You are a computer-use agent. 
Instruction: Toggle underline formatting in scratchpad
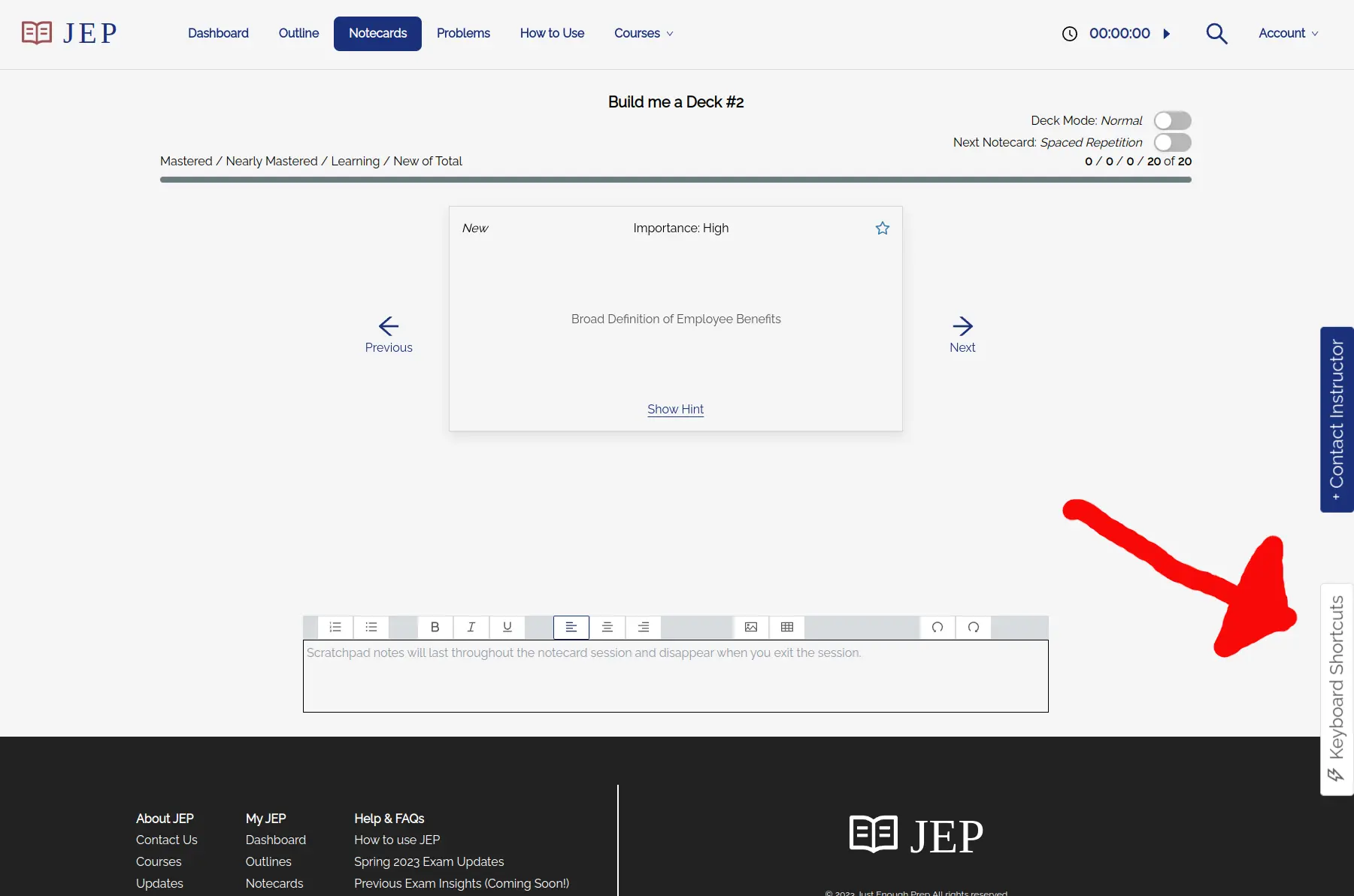click(x=507, y=627)
